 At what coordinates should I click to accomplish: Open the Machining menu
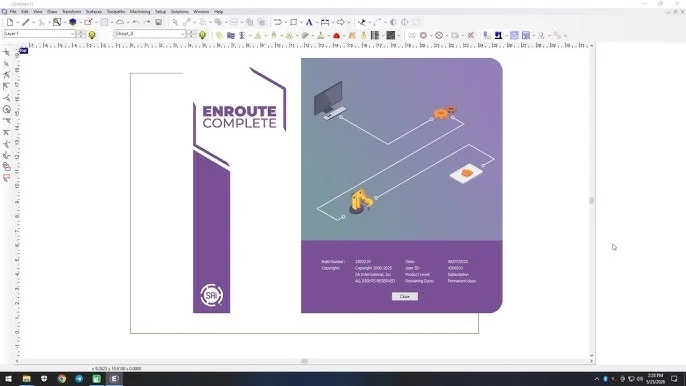coord(140,12)
